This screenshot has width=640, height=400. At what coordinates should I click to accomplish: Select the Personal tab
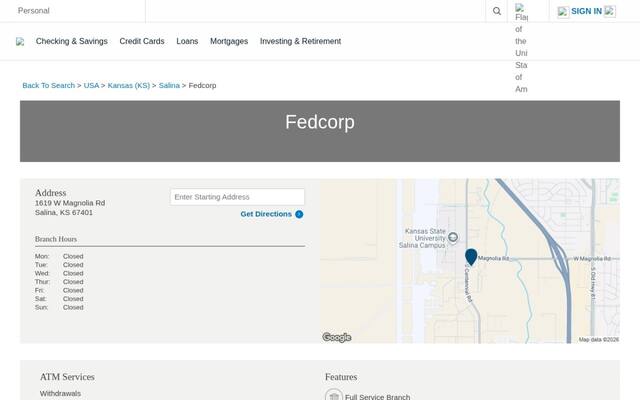(33, 11)
